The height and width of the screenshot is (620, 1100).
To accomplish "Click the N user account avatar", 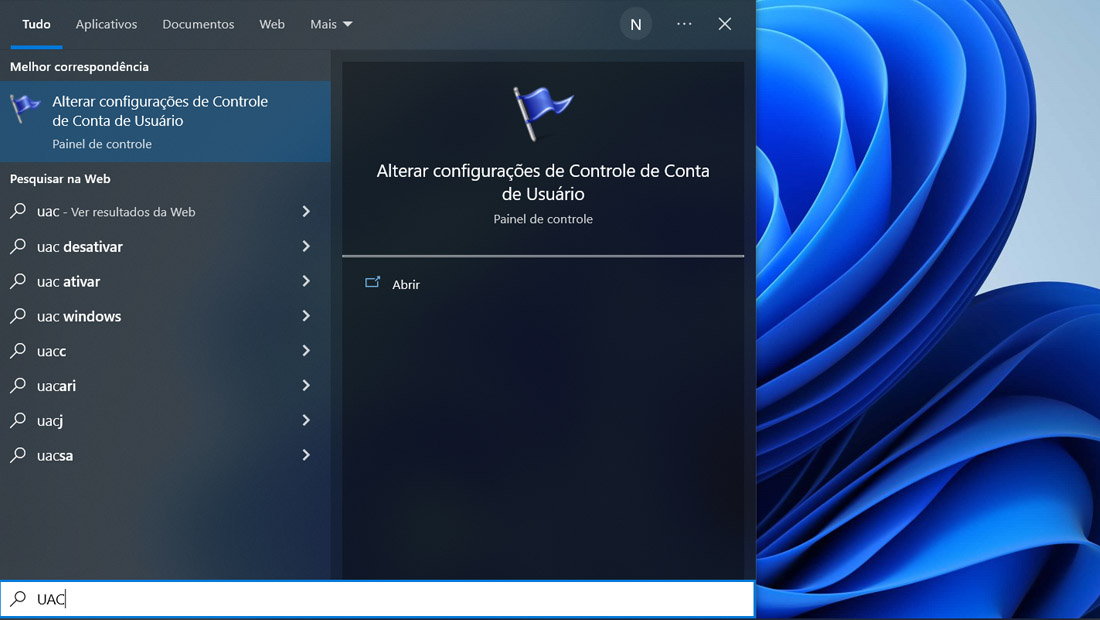I will pos(636,25).
